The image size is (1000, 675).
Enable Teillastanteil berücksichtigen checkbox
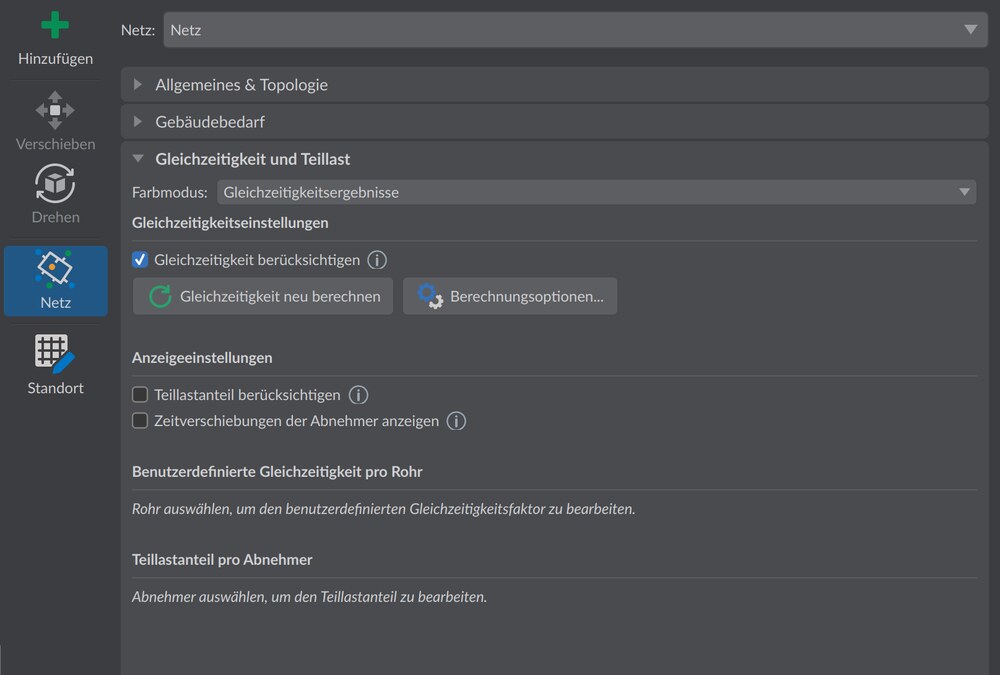click(x=140, y=395)
